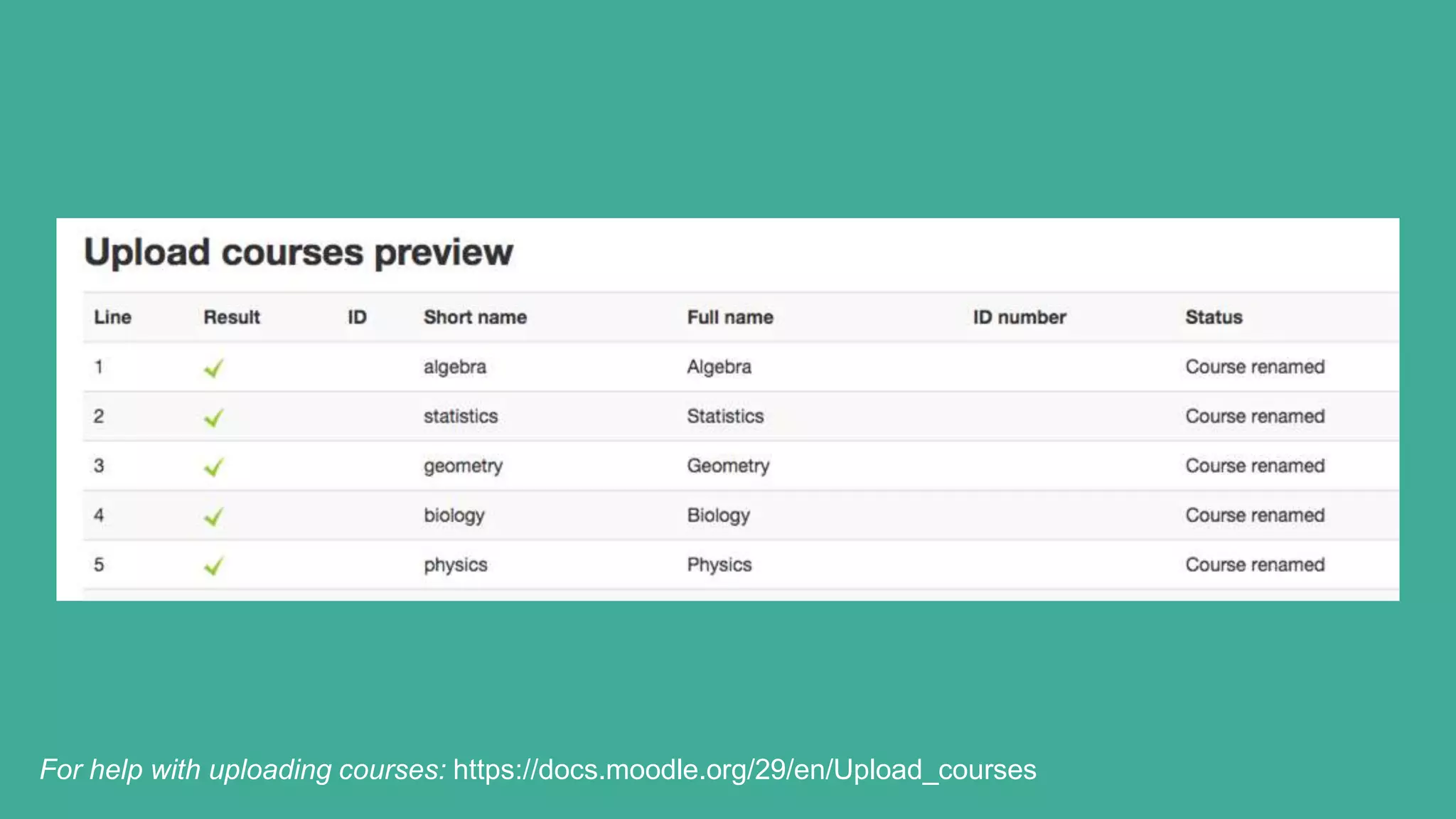
Task: Click the green checkmark in the statistics row
Action: pos(213,417)
